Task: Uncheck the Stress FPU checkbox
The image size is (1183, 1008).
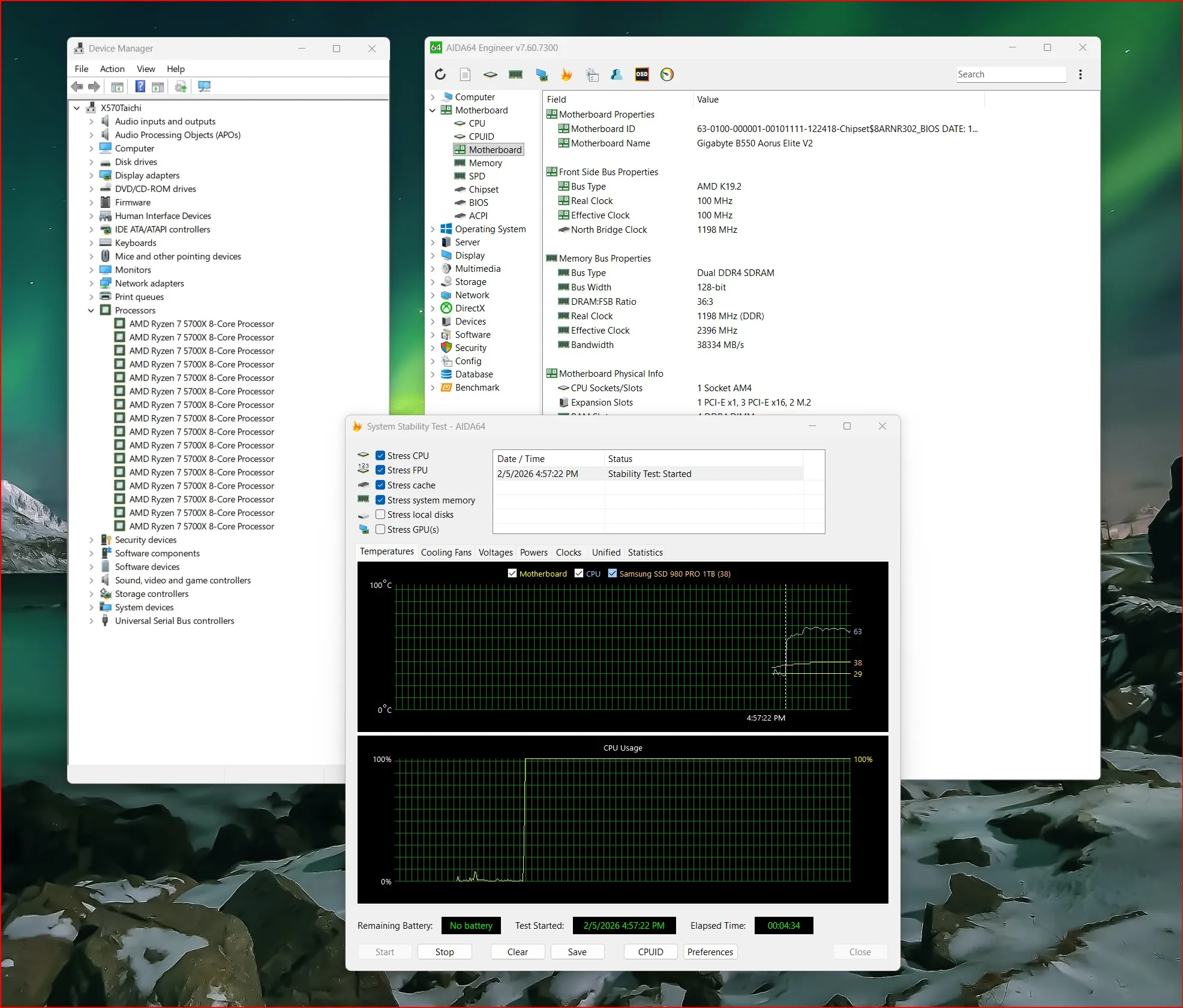Action: tap(380, 470)
